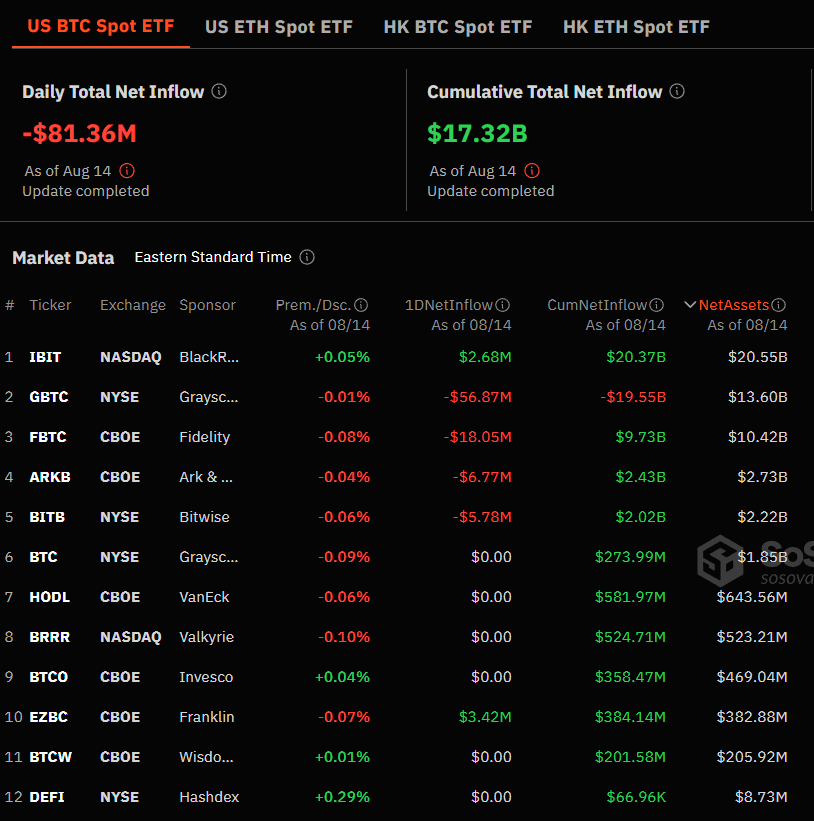This screenshot has height=821, width=814.
Task: Open the Eastern Standard Time info icon
Action: (306, 257)
